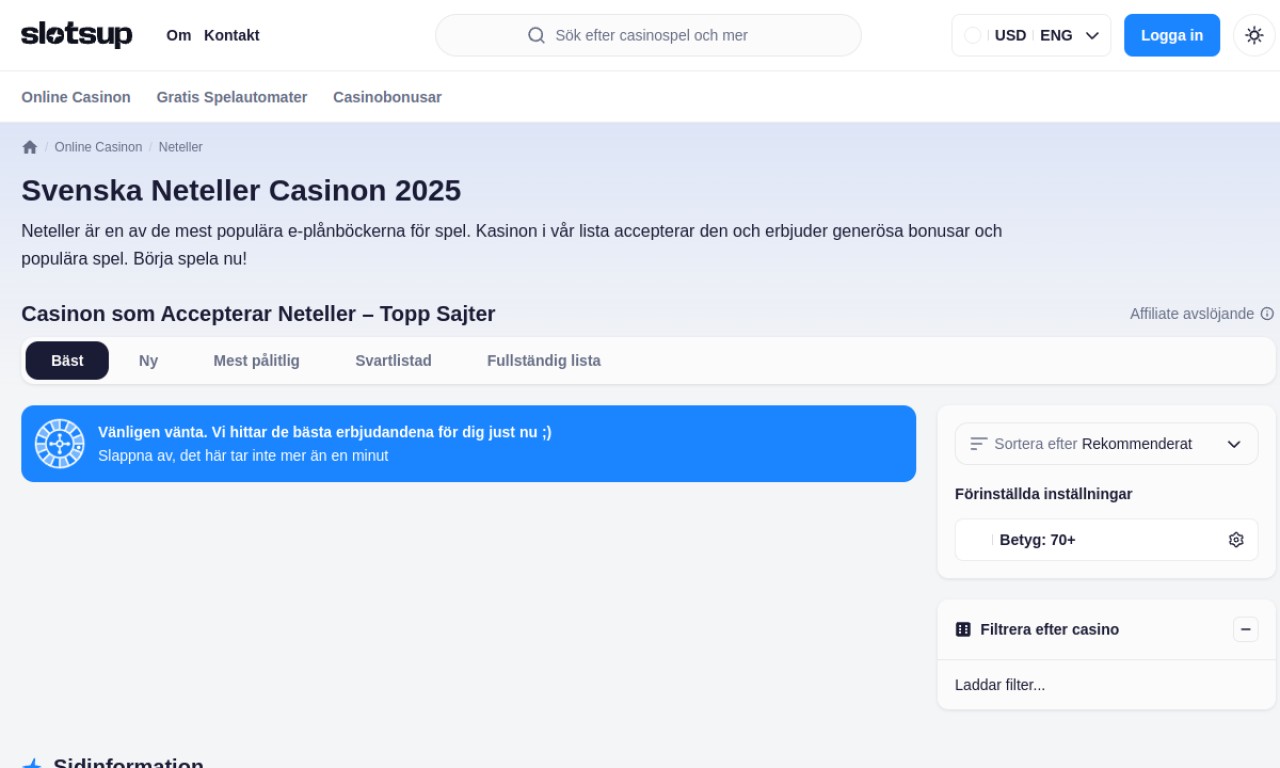Open the USD ENG currency language dropdown
Viewport: 1280px width, 768px height.
tap(1031, 35)
